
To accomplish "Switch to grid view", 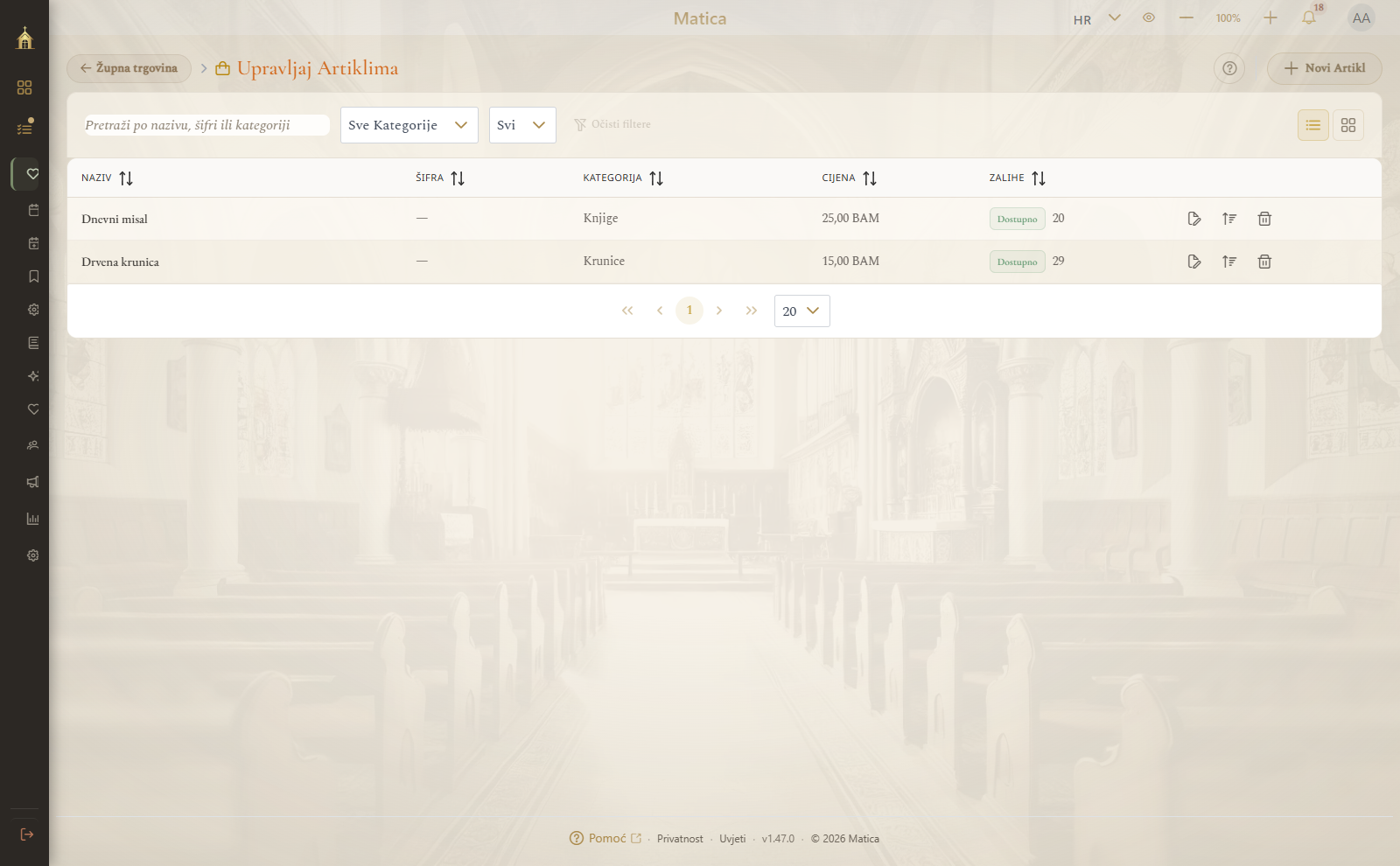I will 1348,125.
